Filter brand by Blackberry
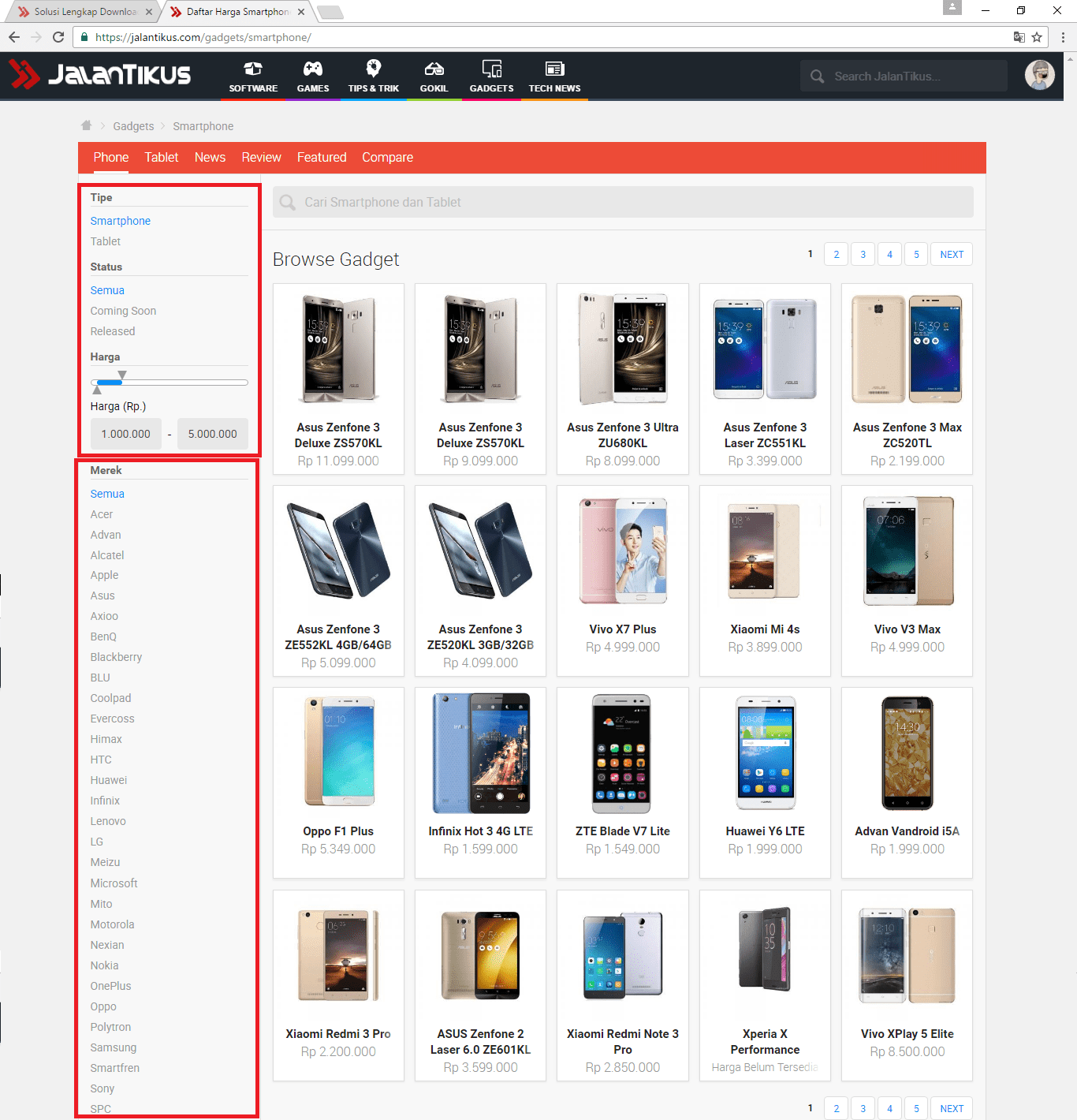Screen dimensions: 1077x1120 point(116,657)
